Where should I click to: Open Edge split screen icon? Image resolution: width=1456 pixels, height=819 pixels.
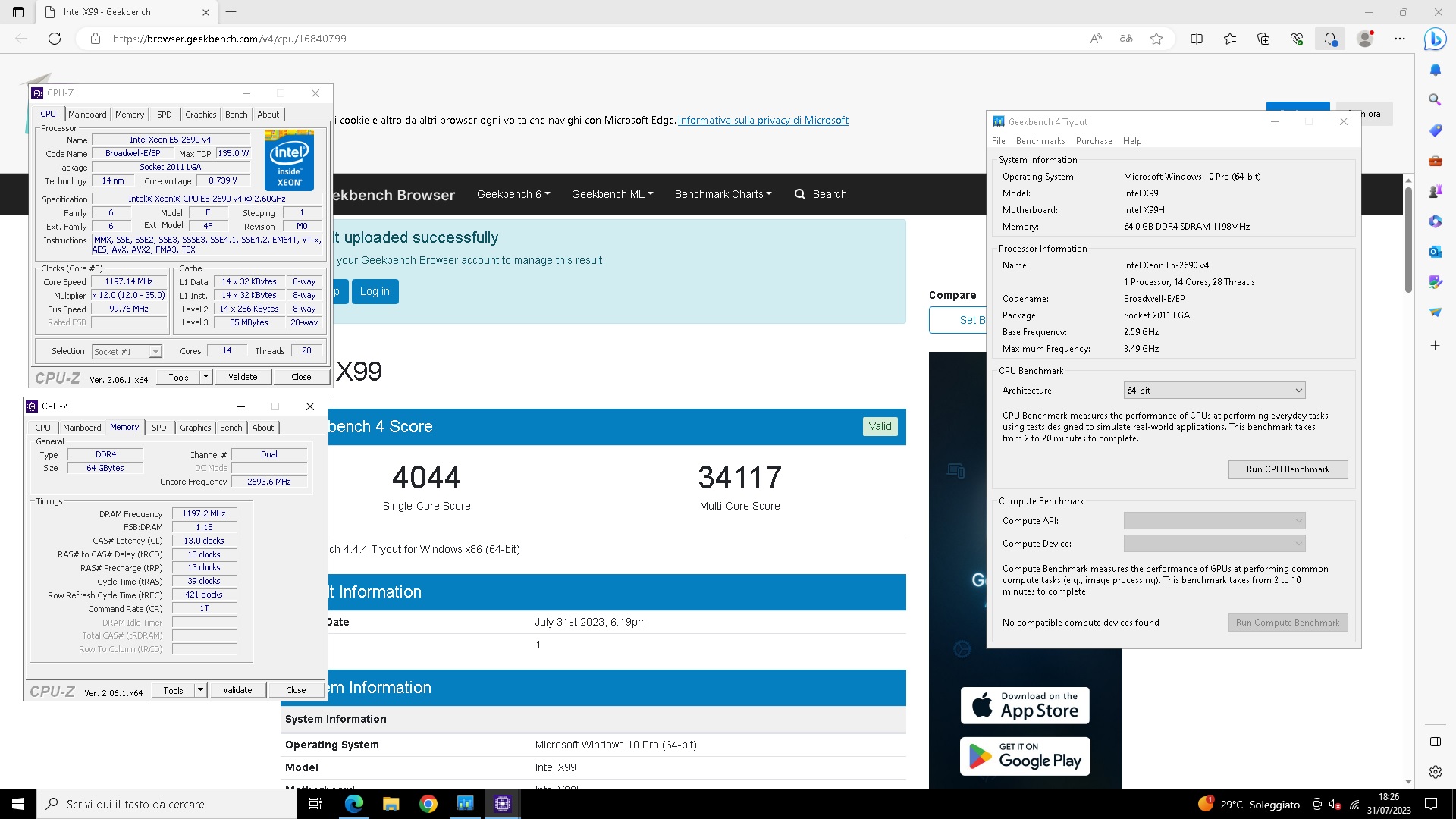pyautogui.click(x=1197, y=39)
